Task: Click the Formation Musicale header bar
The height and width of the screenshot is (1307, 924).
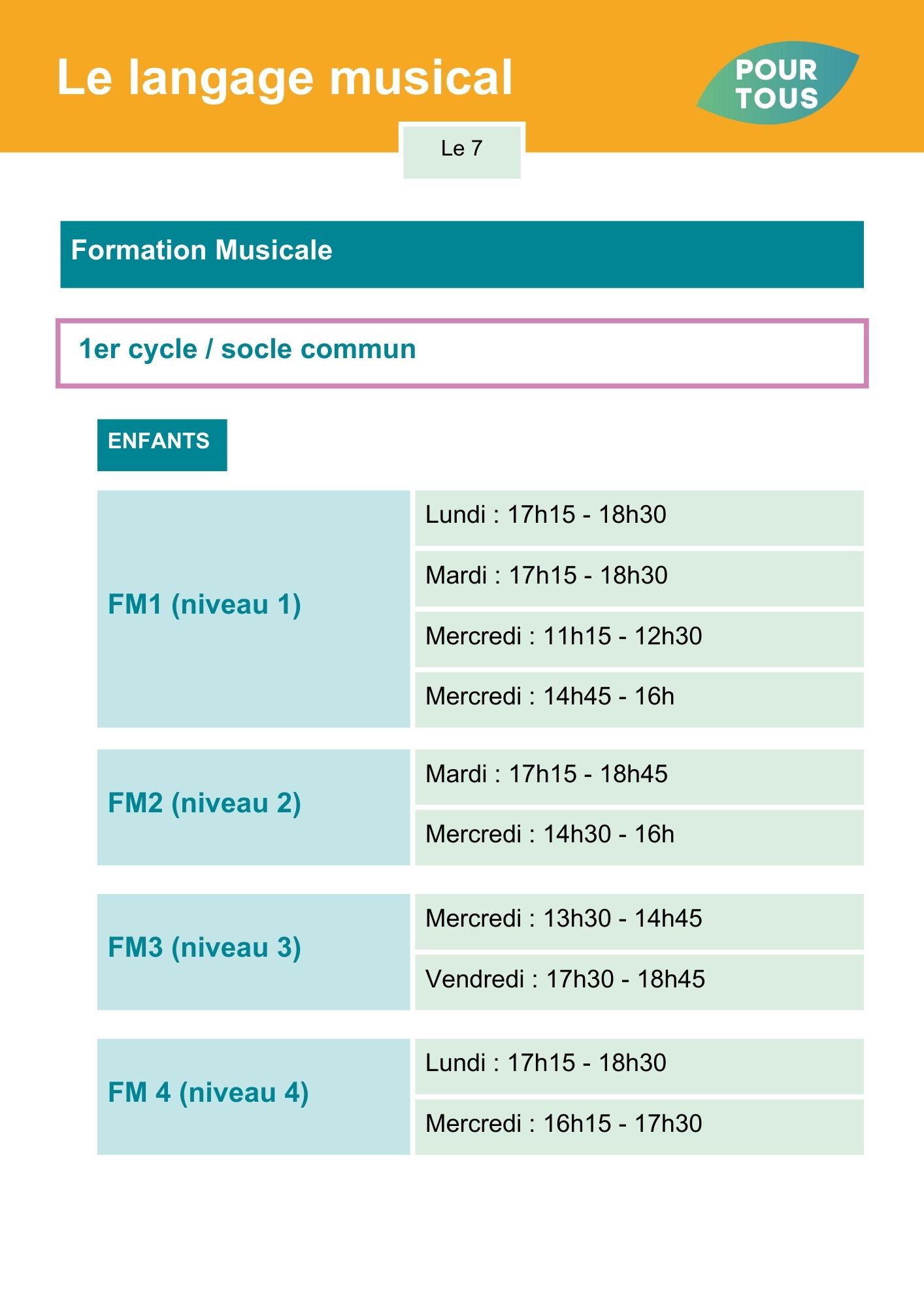Action: 462,254
